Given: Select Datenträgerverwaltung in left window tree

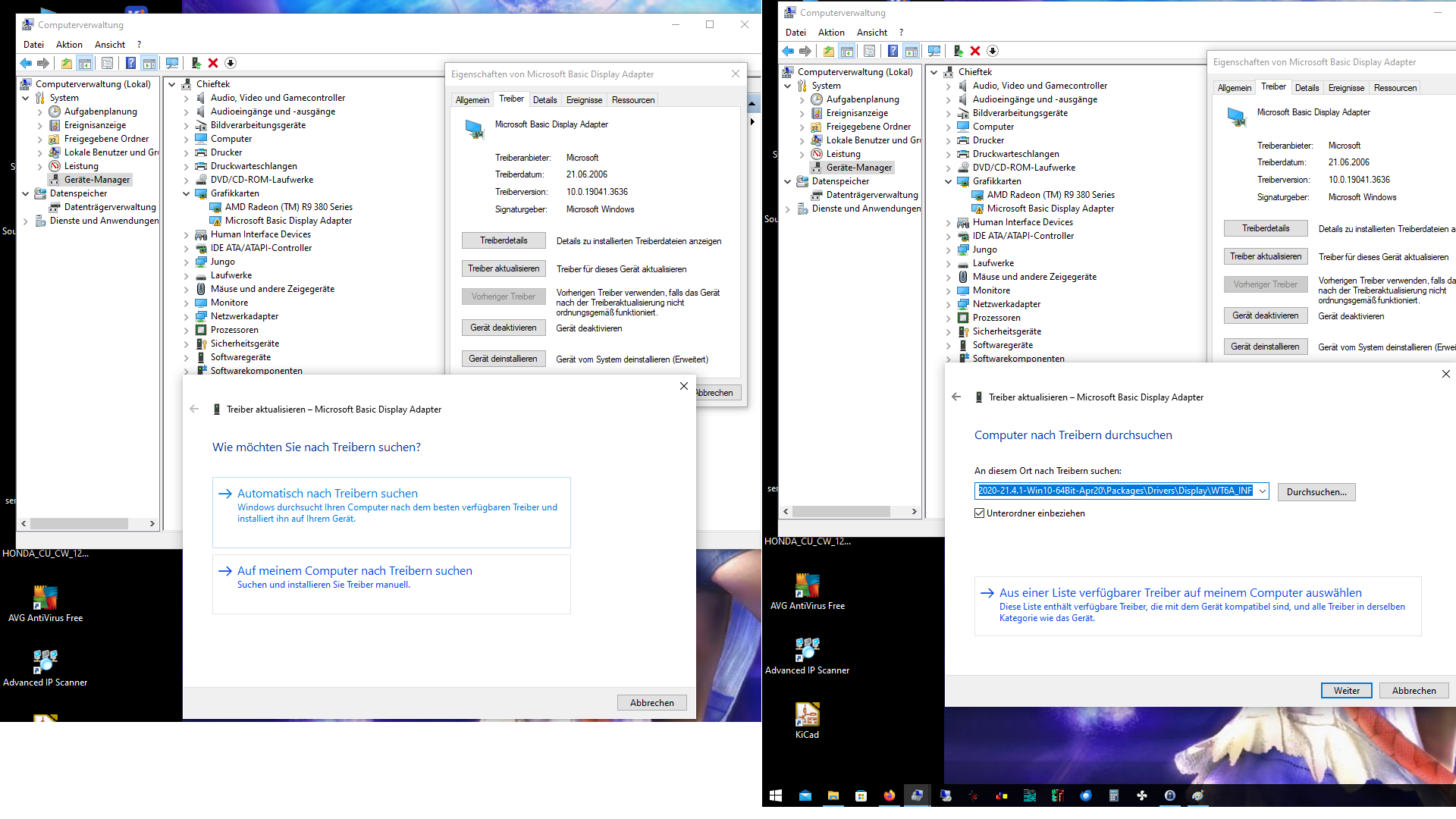Looking at the screenshot, I should click(110, 207).
